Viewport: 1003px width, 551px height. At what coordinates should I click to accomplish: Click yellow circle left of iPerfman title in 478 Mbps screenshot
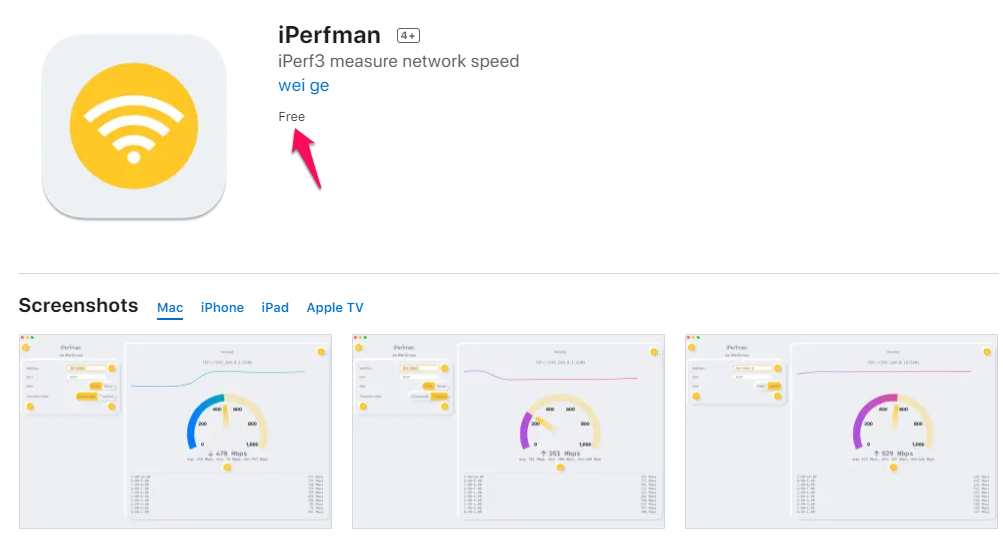26,348
